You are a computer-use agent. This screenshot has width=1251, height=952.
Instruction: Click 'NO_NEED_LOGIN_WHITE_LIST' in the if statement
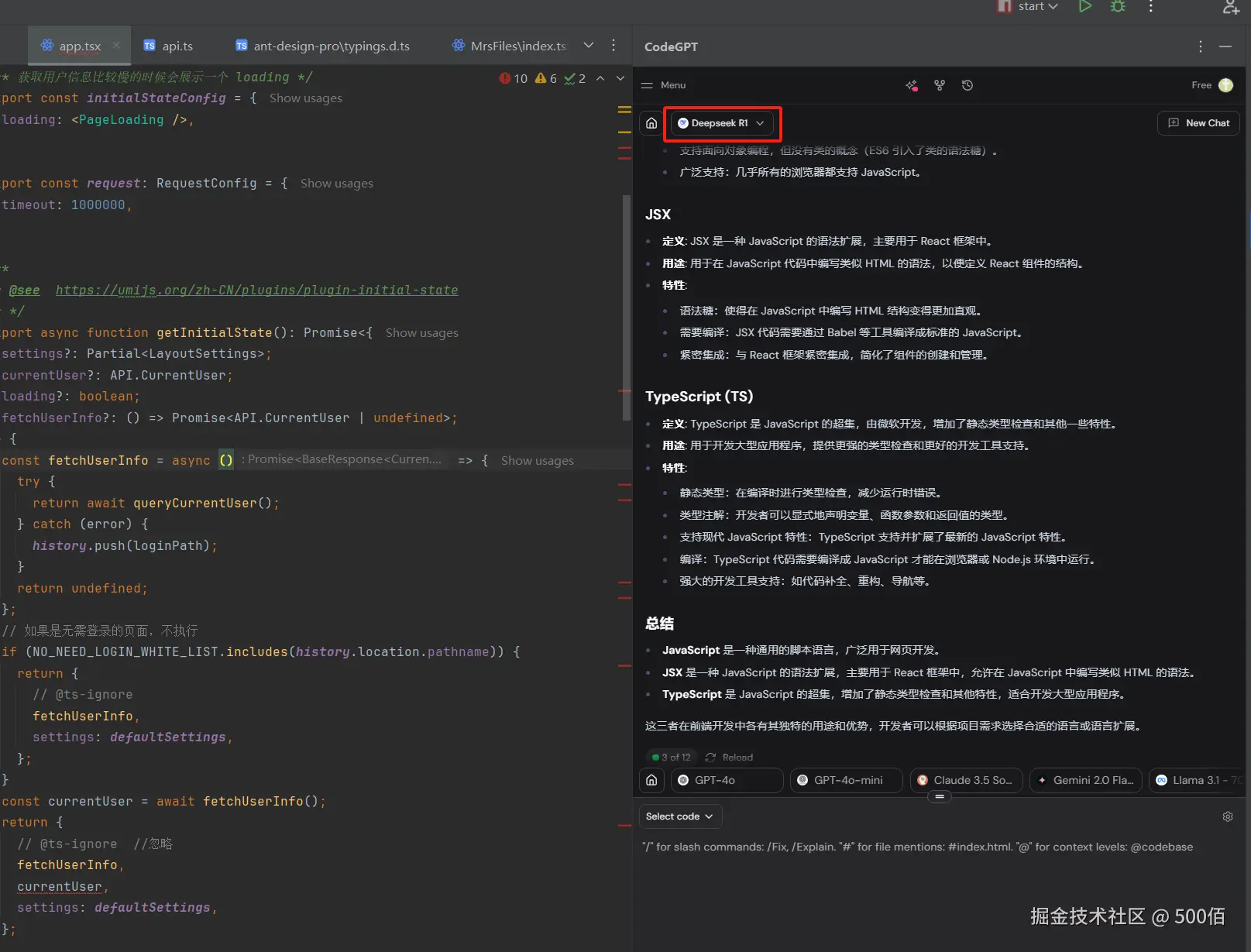pyautogui.click(x=125, y=652)
